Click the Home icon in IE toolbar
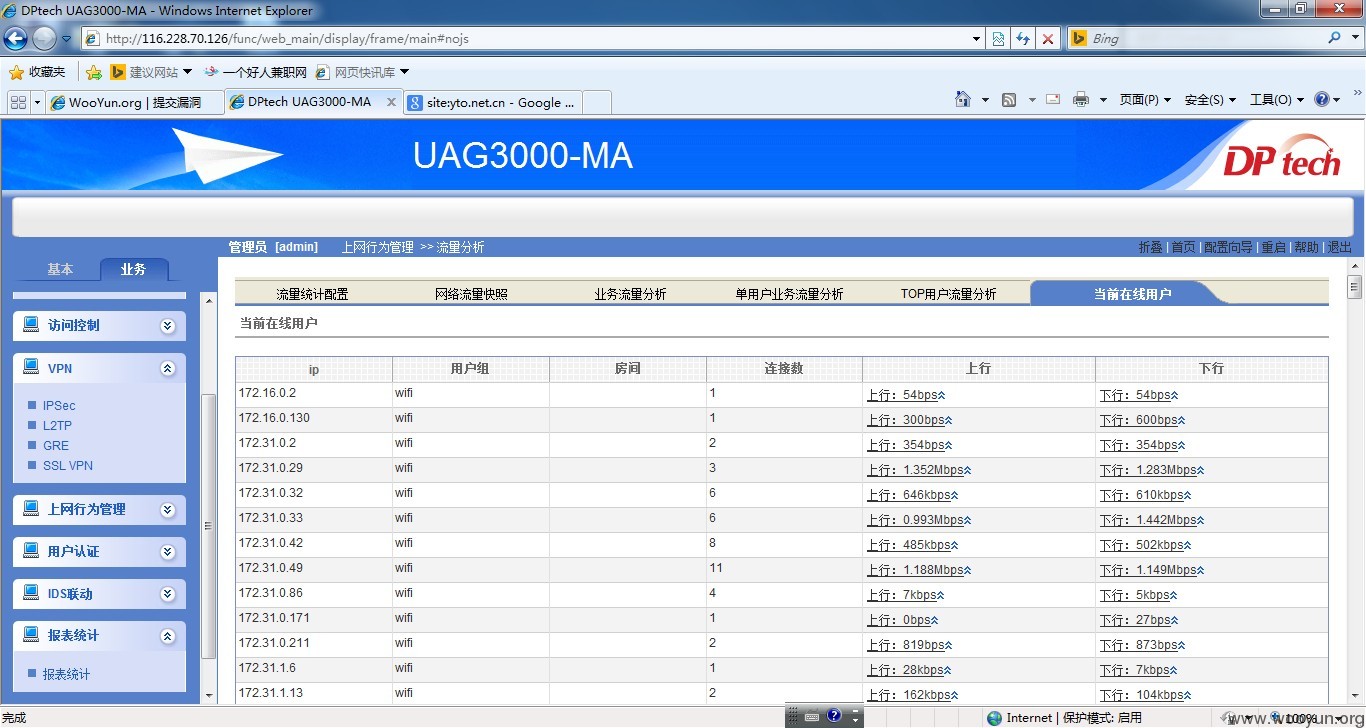 (962, 99)
